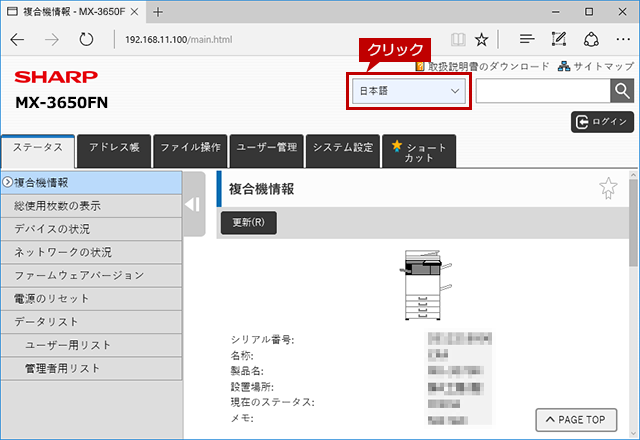Add 複合機情報 page to shortcuts star
This screenshot has width=640, height=440.
(608, 188)
